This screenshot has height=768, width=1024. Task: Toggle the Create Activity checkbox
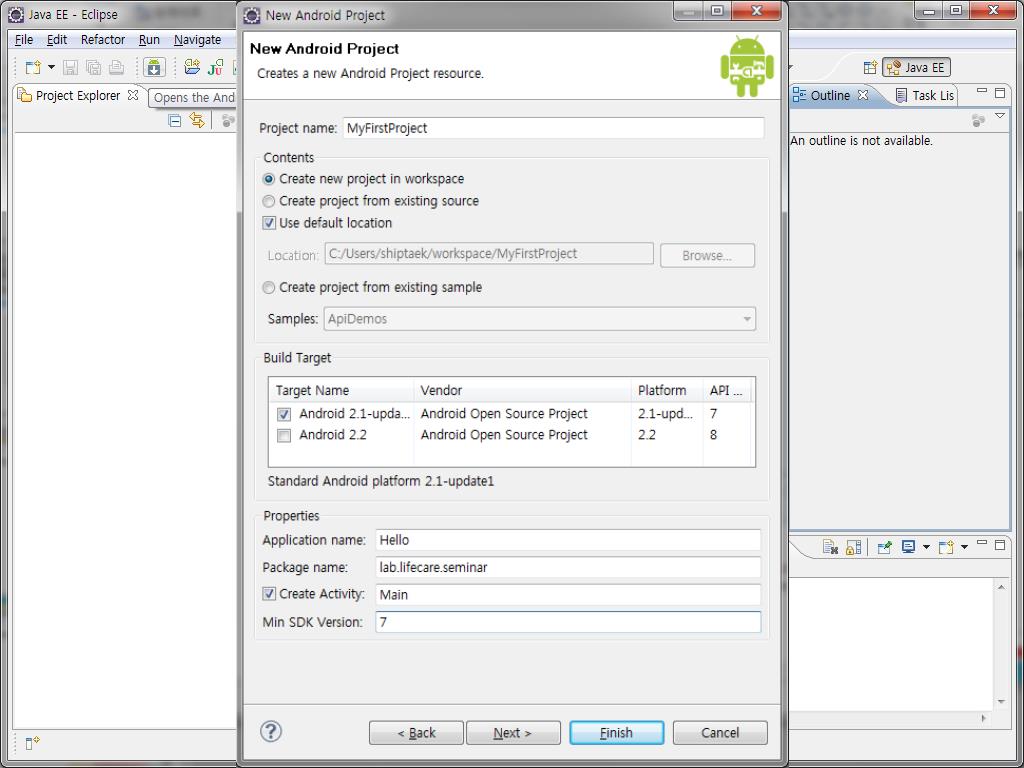[x=268, y=594]
